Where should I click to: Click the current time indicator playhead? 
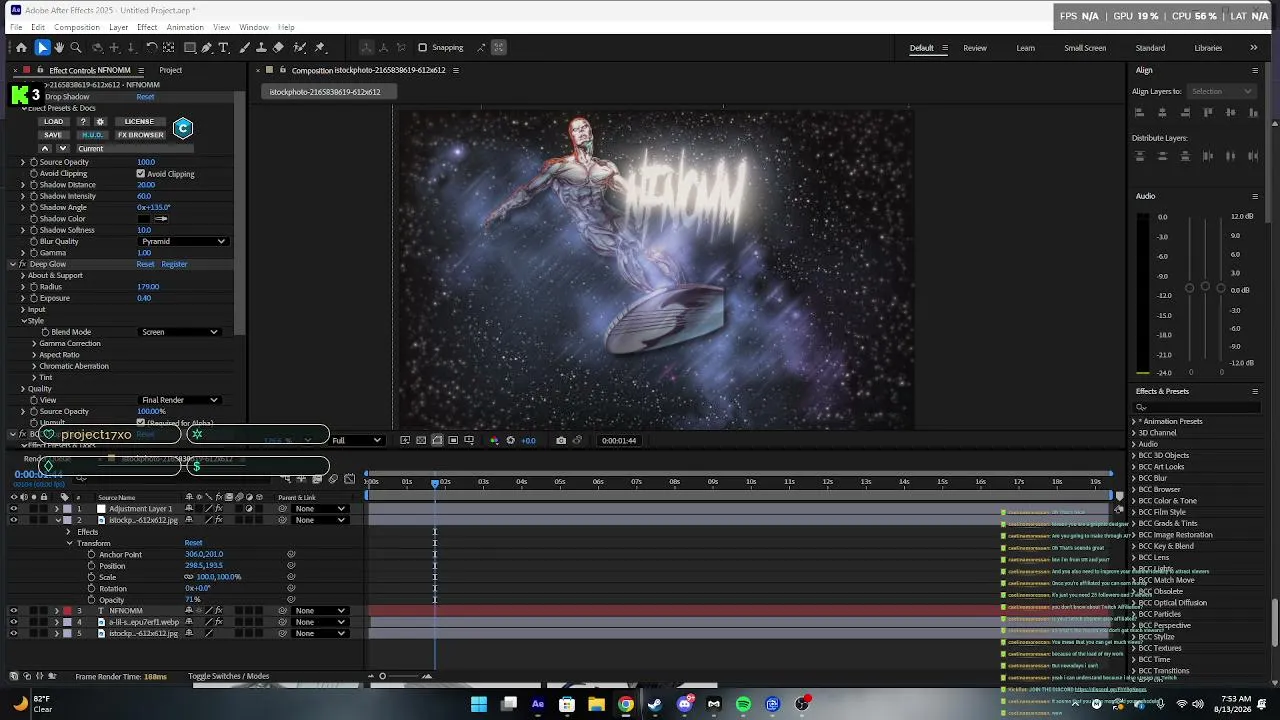click(435, 482)
